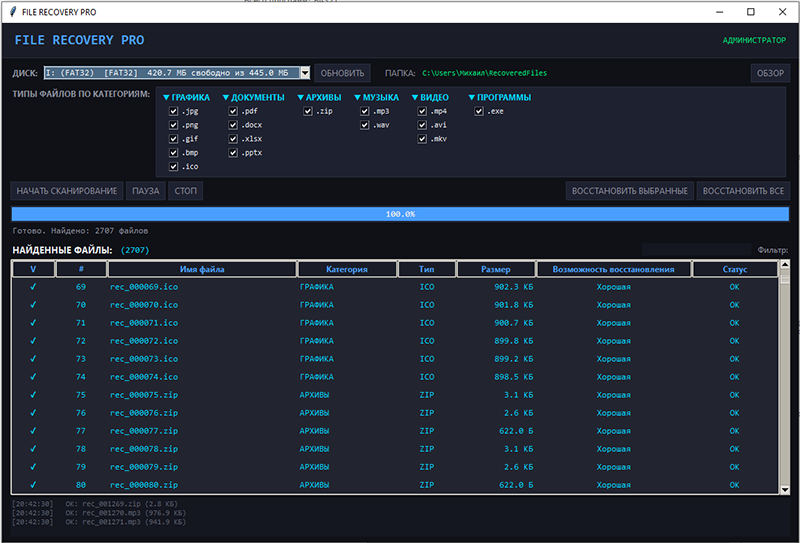
Task: Maximize the File Recovery Pro window
Action: pos(750,11)
